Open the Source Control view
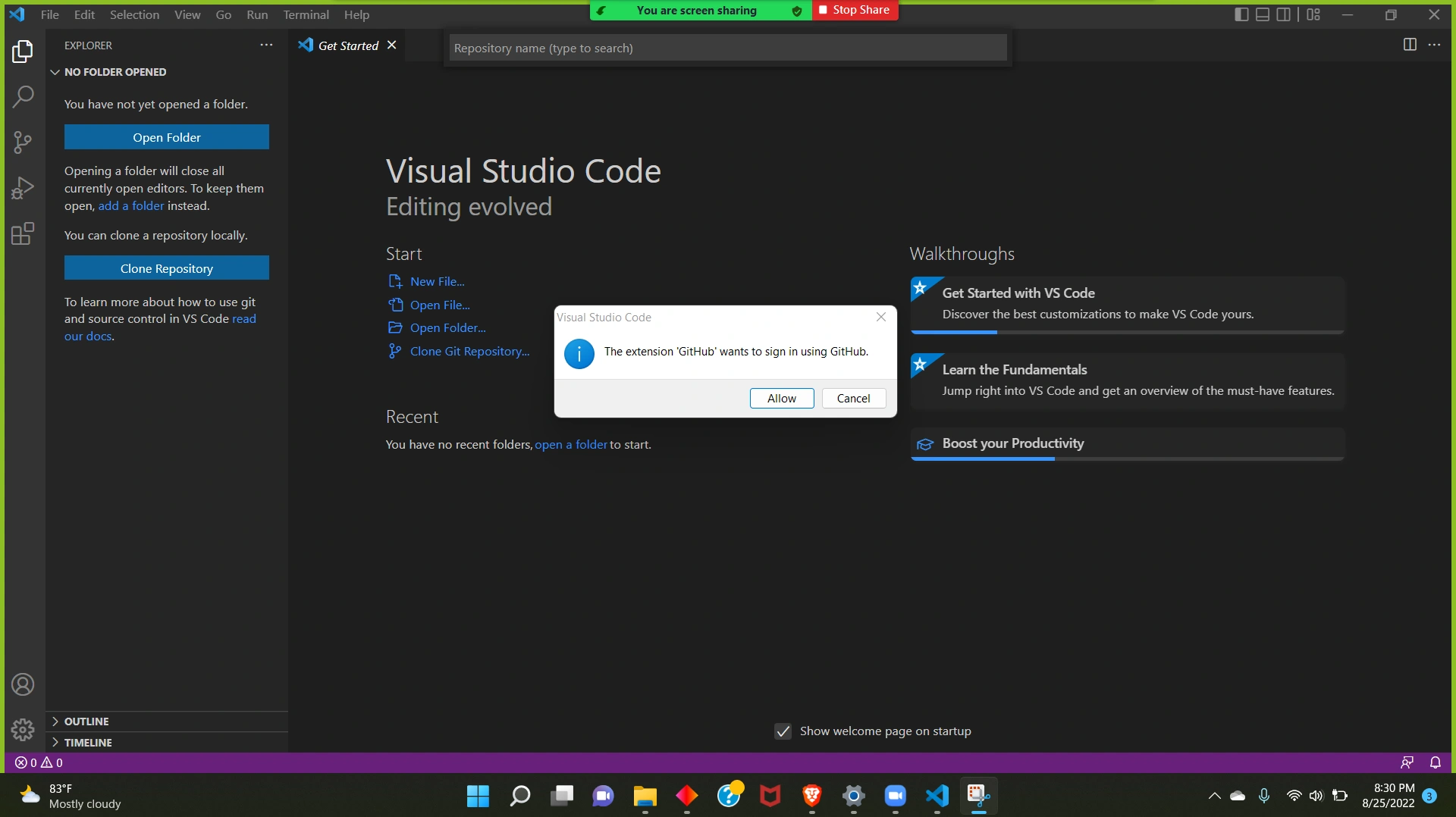The height and width of the screenshot is (817, 1456). (x=23, y=142)
